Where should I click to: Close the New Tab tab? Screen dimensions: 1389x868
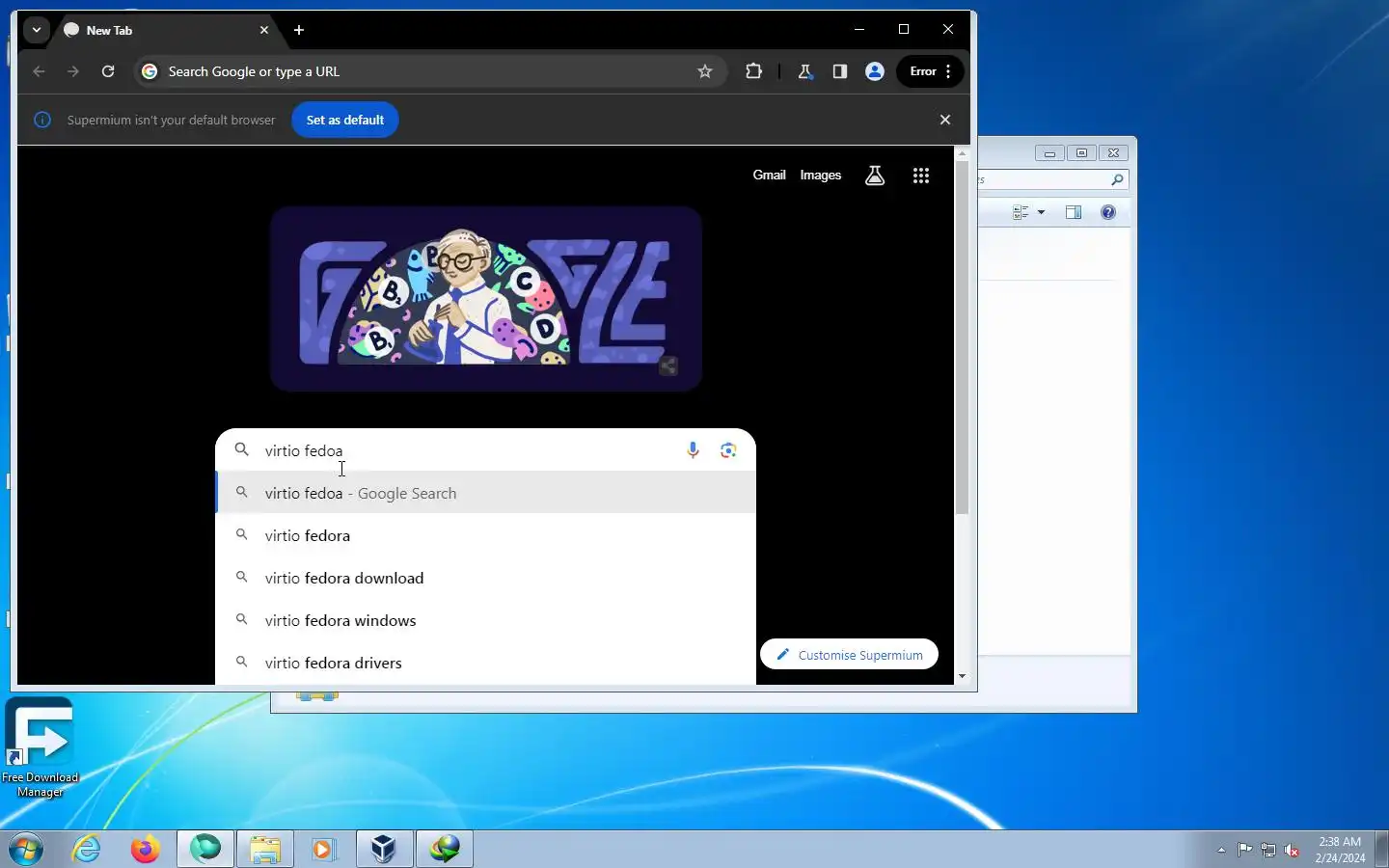(264, 30)
